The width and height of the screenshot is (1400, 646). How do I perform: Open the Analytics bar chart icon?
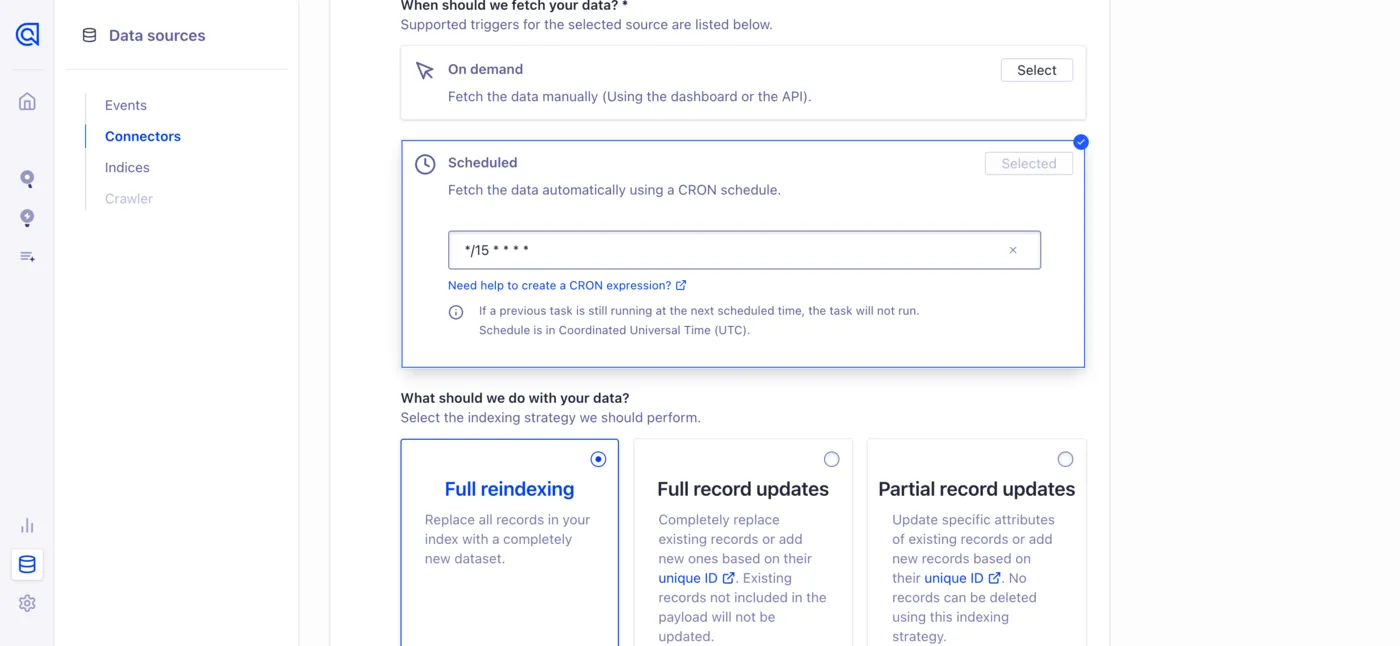(27, 525)
